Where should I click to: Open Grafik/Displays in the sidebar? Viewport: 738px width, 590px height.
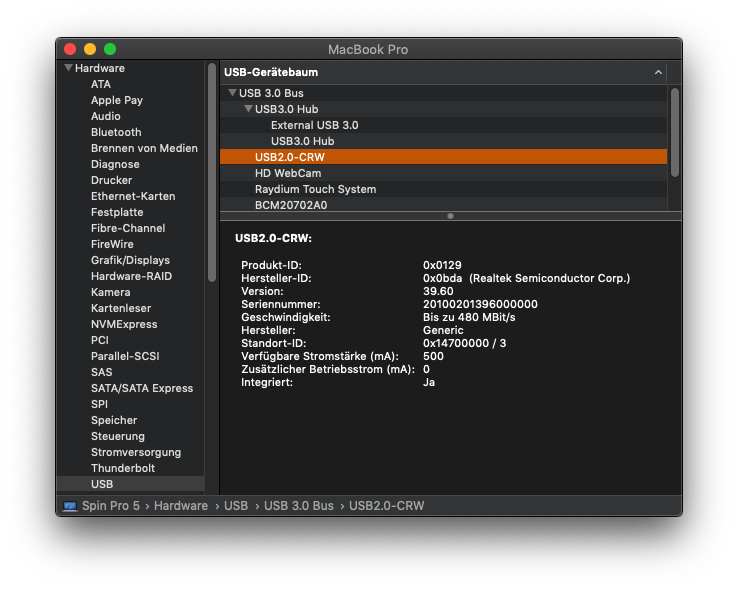point(130,260)
